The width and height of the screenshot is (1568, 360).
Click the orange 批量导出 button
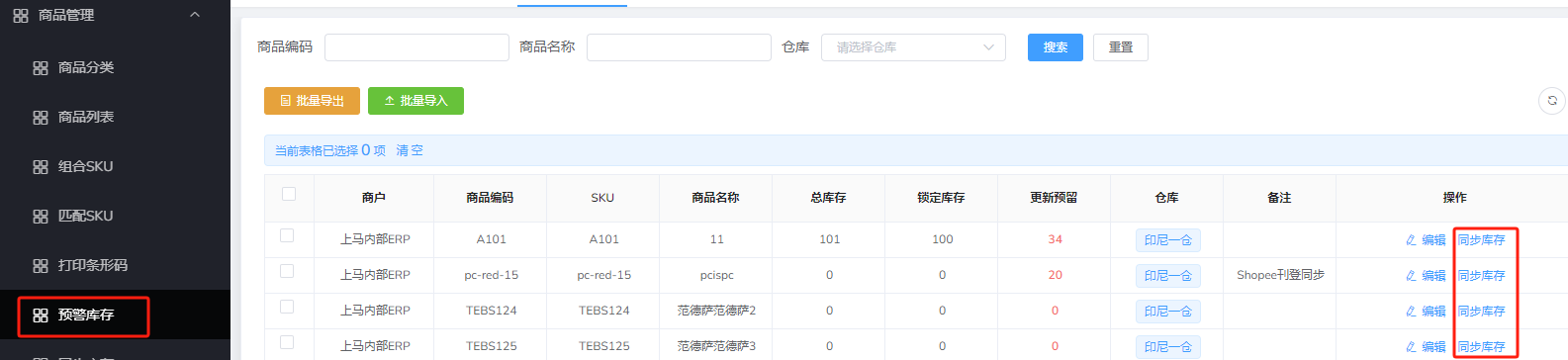312,101
